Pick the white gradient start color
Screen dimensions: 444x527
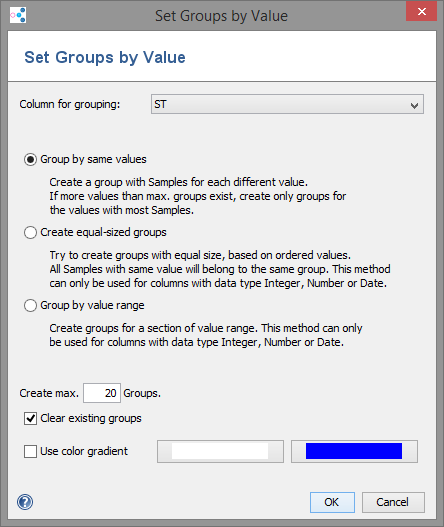click(220, 451)
